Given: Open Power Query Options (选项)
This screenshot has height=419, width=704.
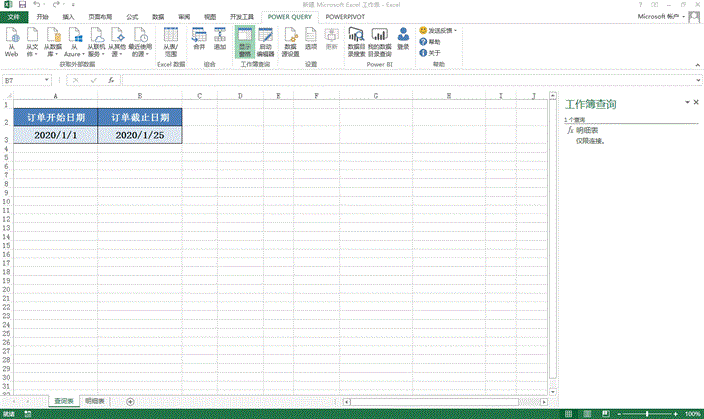Looking at the screenshot, I should click(x=310, y=41).
